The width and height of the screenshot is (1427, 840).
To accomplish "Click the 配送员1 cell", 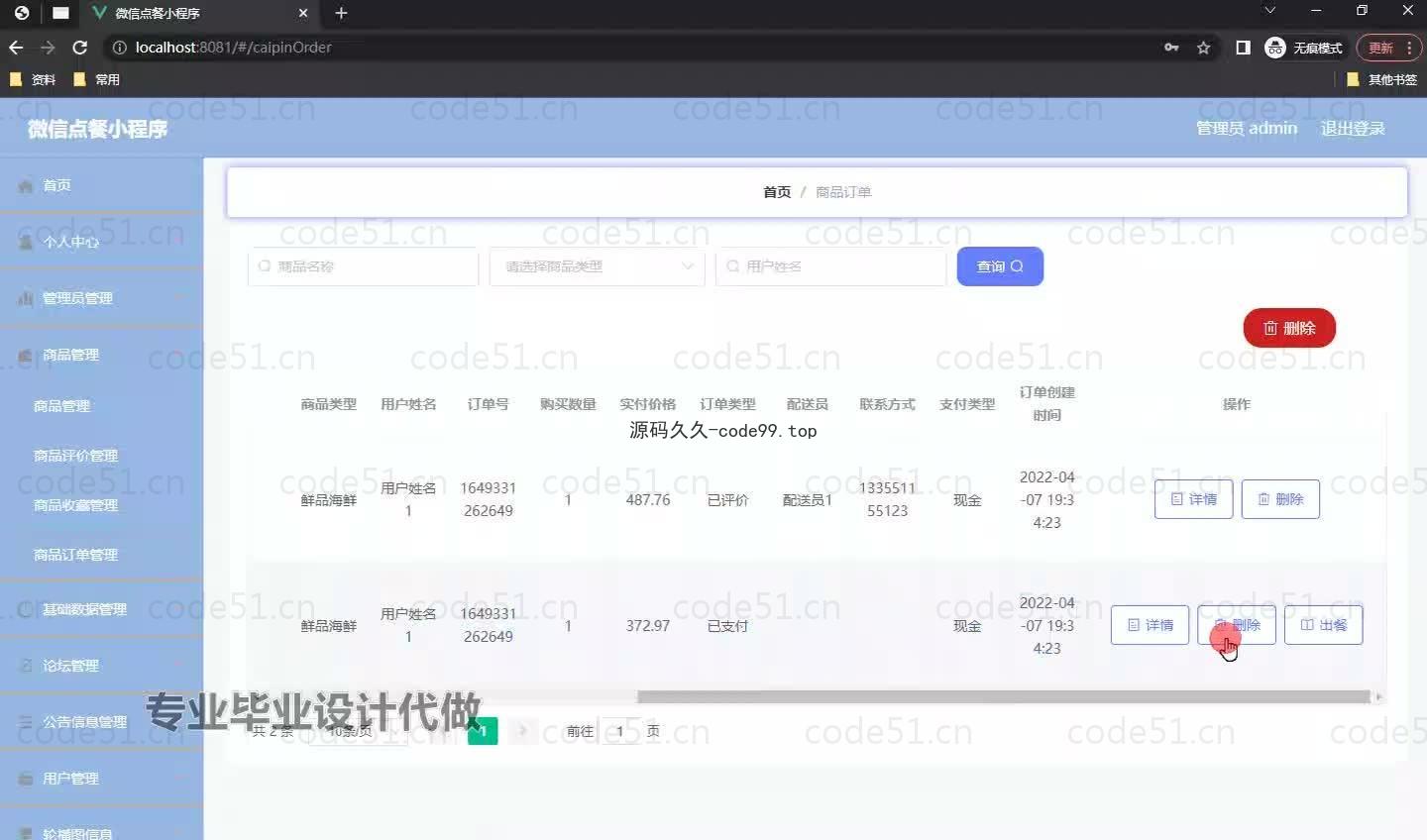I will [x=808, y=500].
